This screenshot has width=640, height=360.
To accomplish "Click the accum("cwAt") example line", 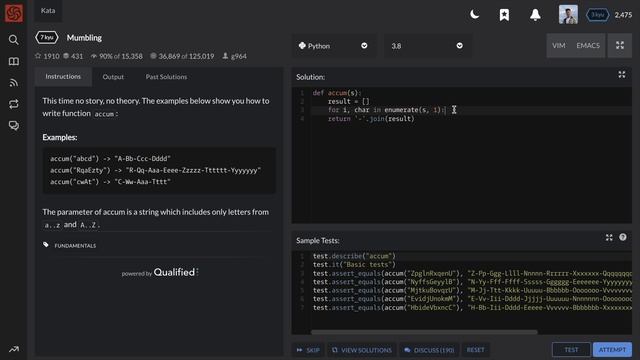I will coord(110,182).
